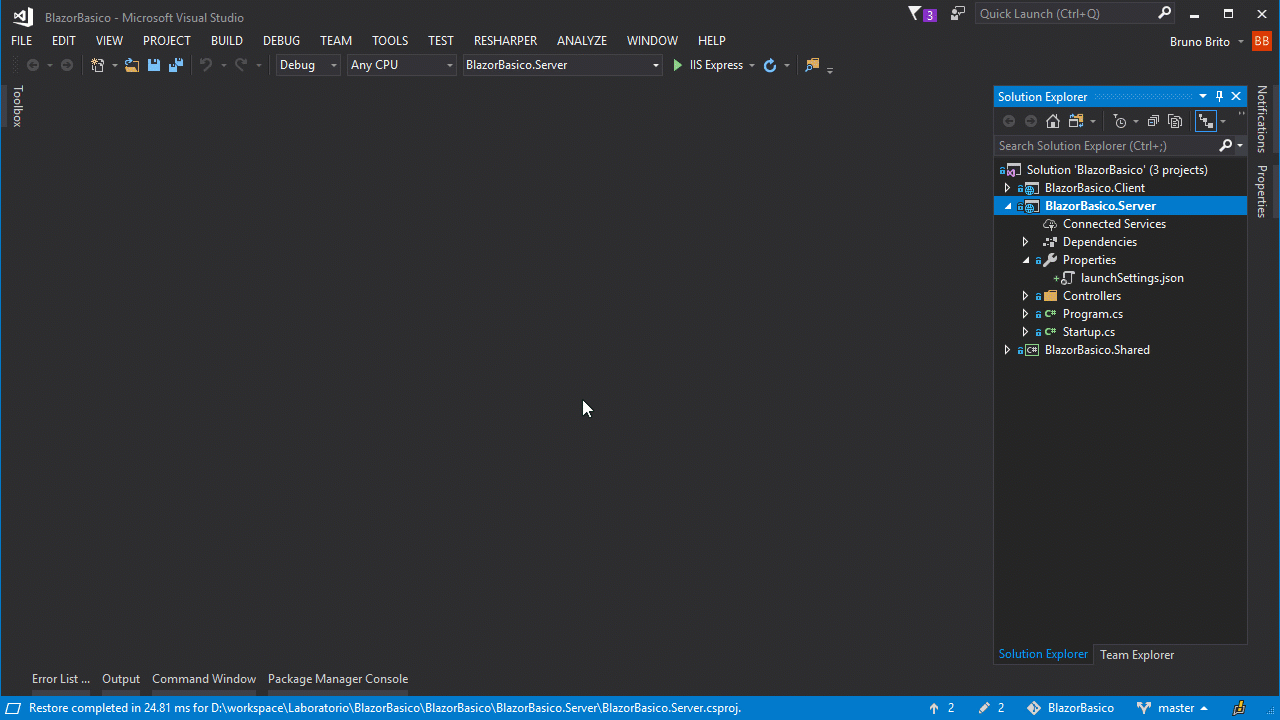1280x720 pixels.
Task: Expand the Startup.cs node
Action: pyautogui.click(x=1025, y=332)
